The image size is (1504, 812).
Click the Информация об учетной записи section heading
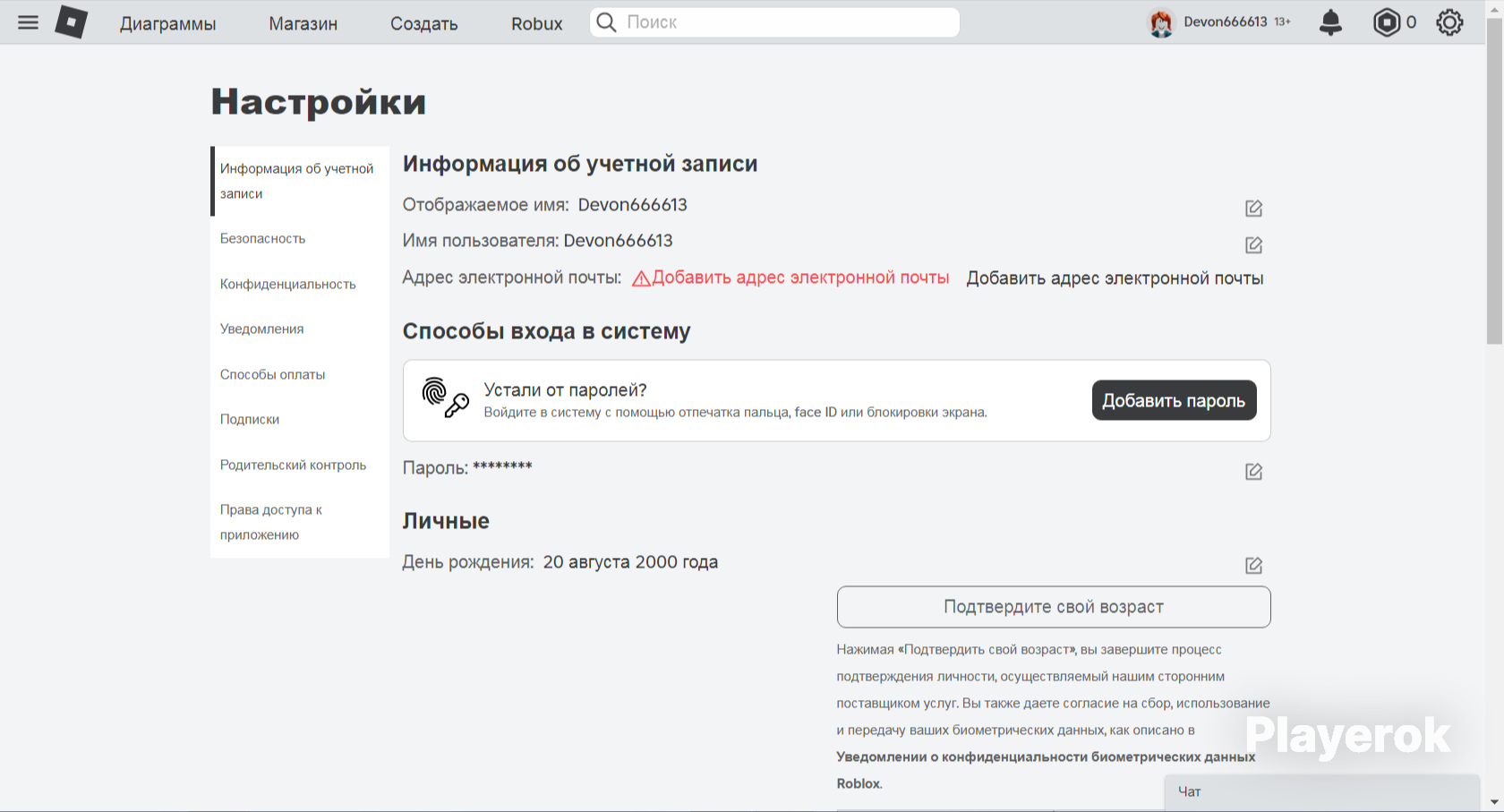[580, 164]
